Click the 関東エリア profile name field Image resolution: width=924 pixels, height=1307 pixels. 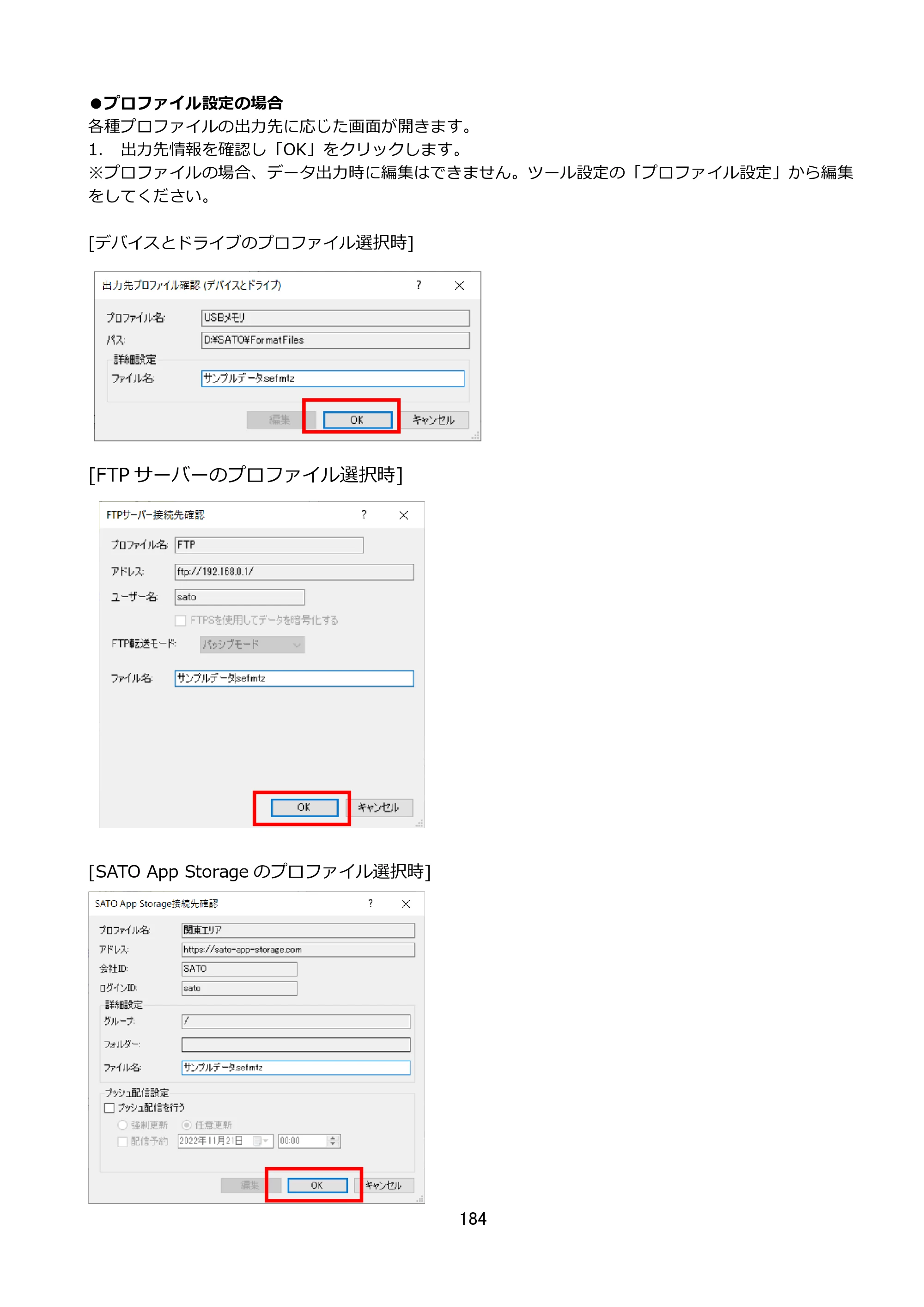point(298,931)
